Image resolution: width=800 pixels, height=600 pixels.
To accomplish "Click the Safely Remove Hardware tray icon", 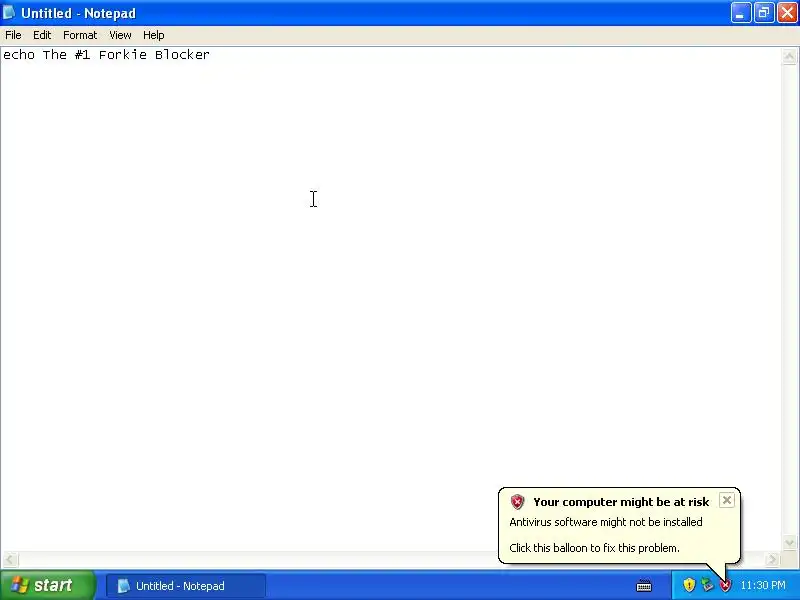I will click(x=707, y=585).
